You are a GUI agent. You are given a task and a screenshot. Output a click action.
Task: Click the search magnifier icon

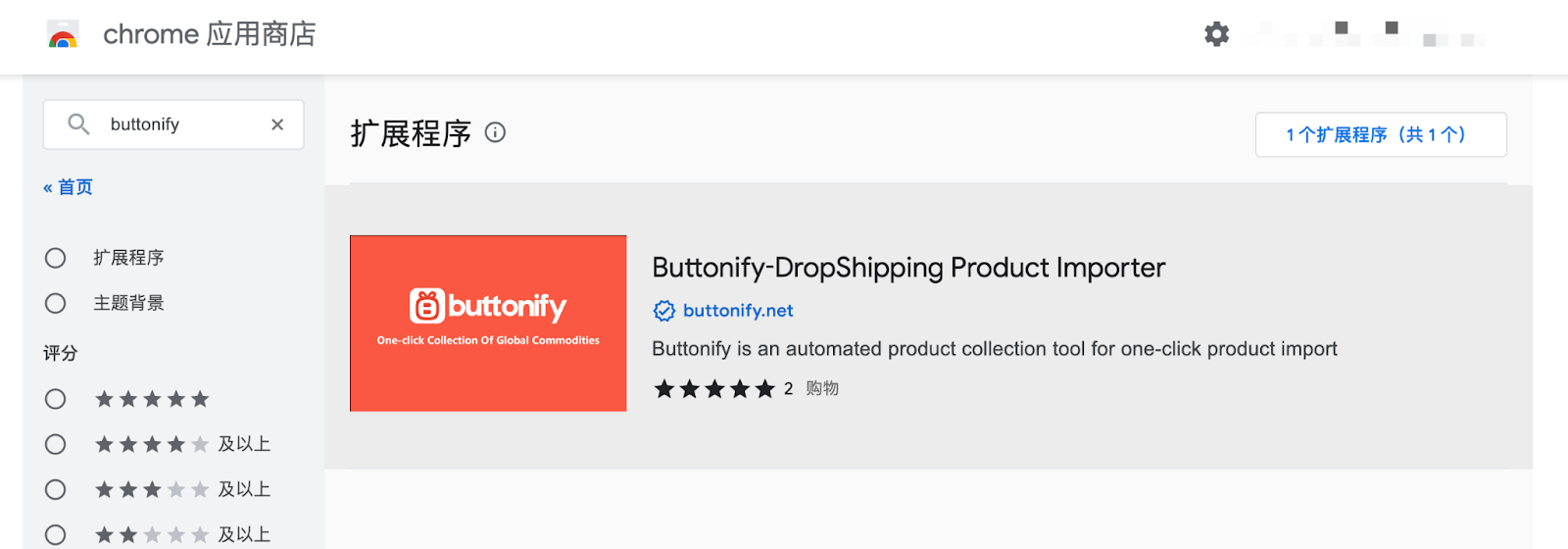78,125
